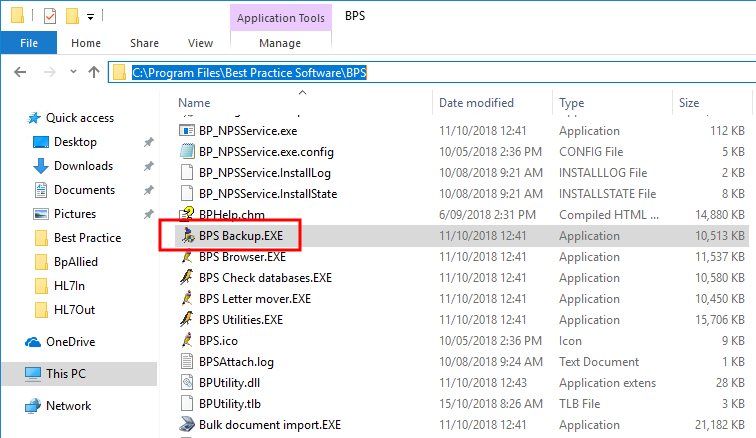Click the BPUtility.dll file icon

187,383
